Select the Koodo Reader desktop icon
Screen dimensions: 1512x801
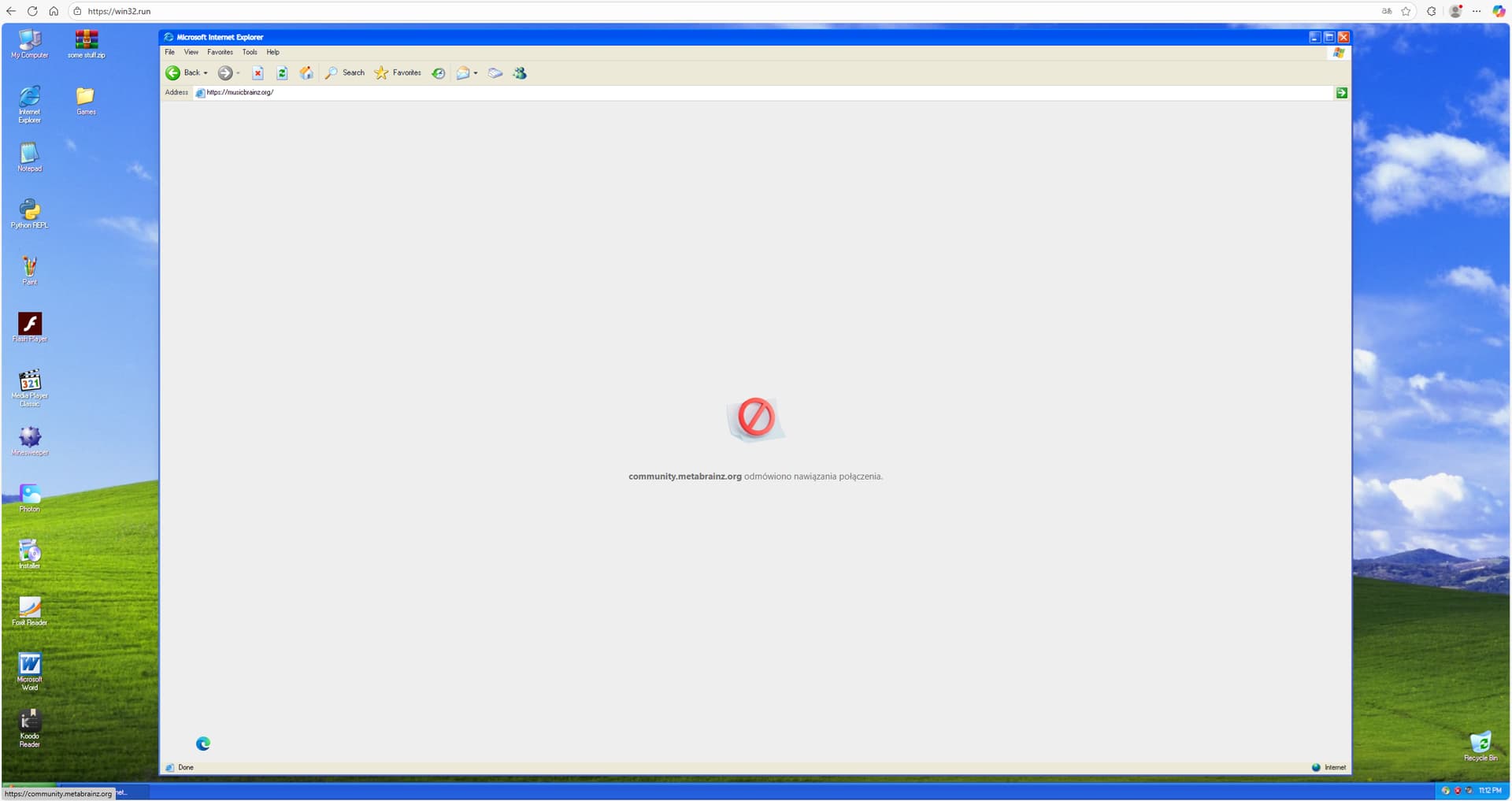click(30, 729)
